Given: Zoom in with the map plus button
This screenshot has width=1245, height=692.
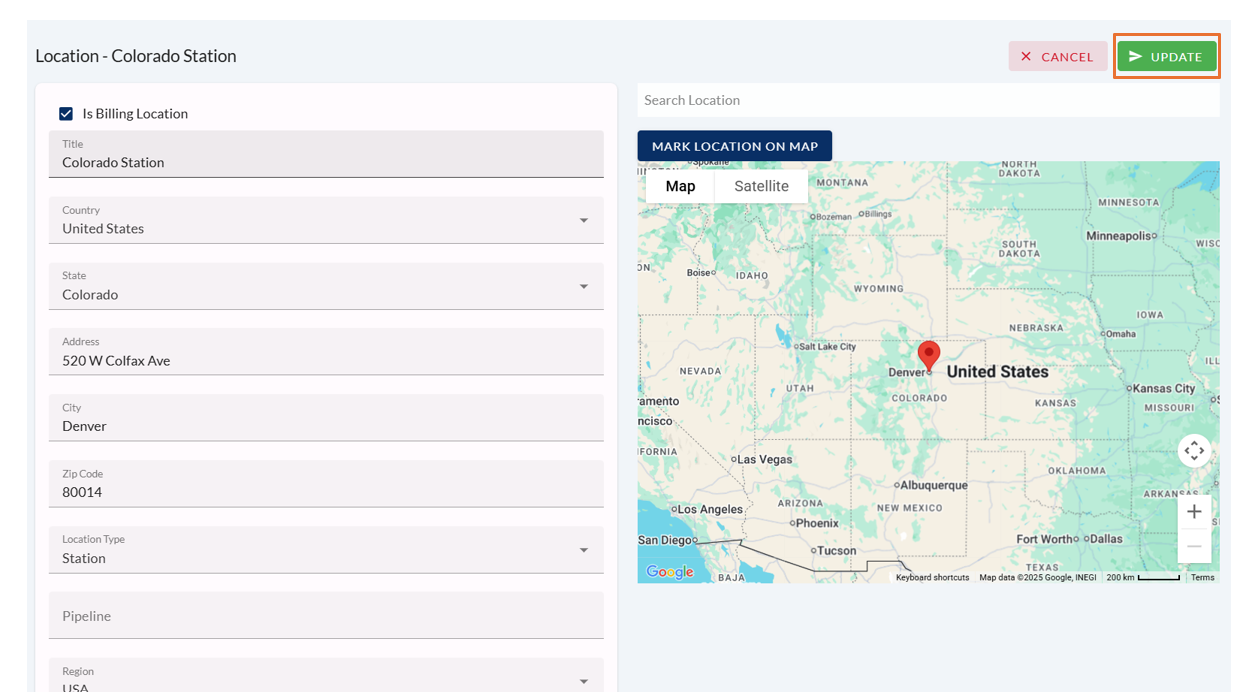Looking at the screenshot, I should pos(1194,512).
